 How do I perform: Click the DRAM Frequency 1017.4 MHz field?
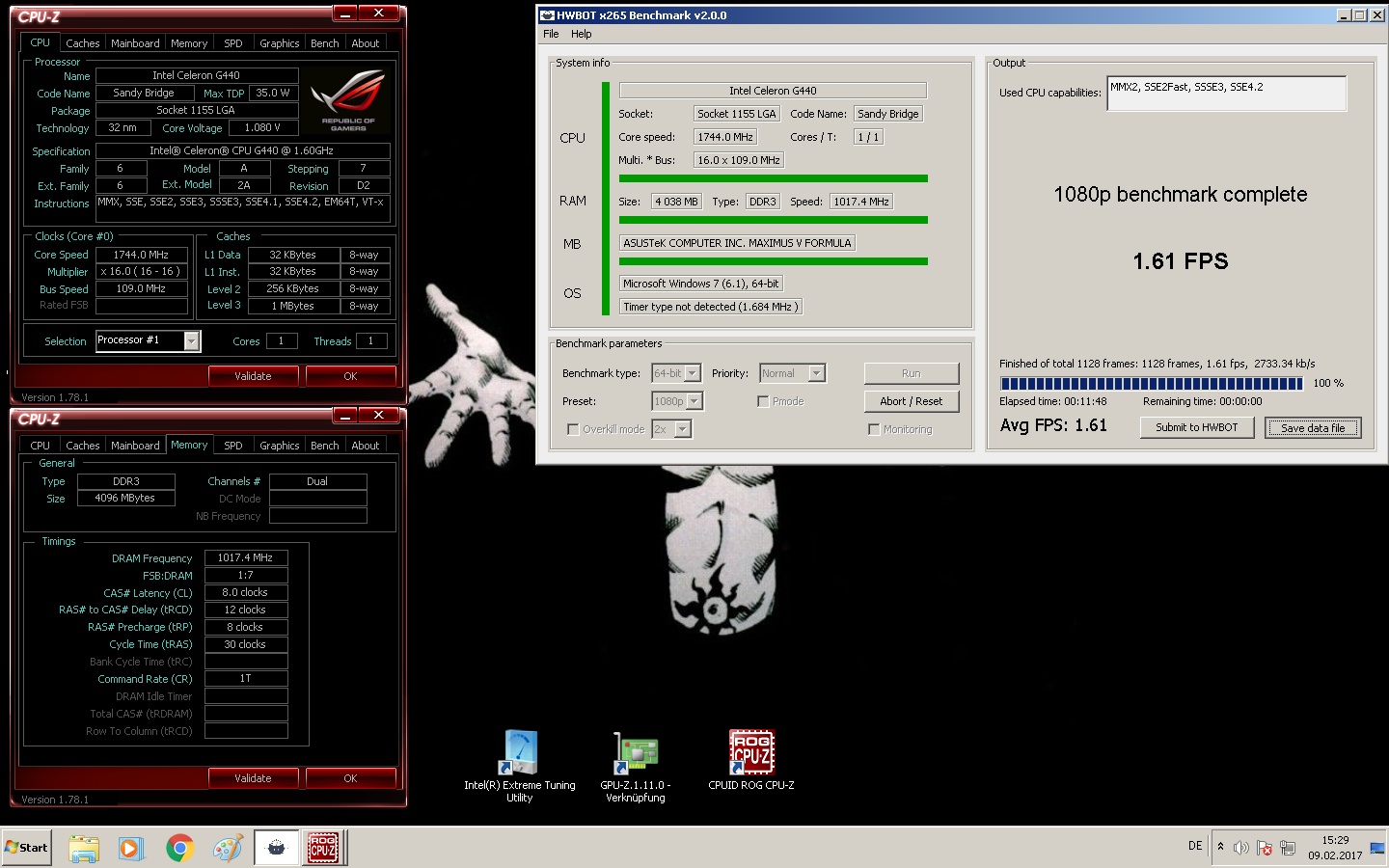pos(246,557)
